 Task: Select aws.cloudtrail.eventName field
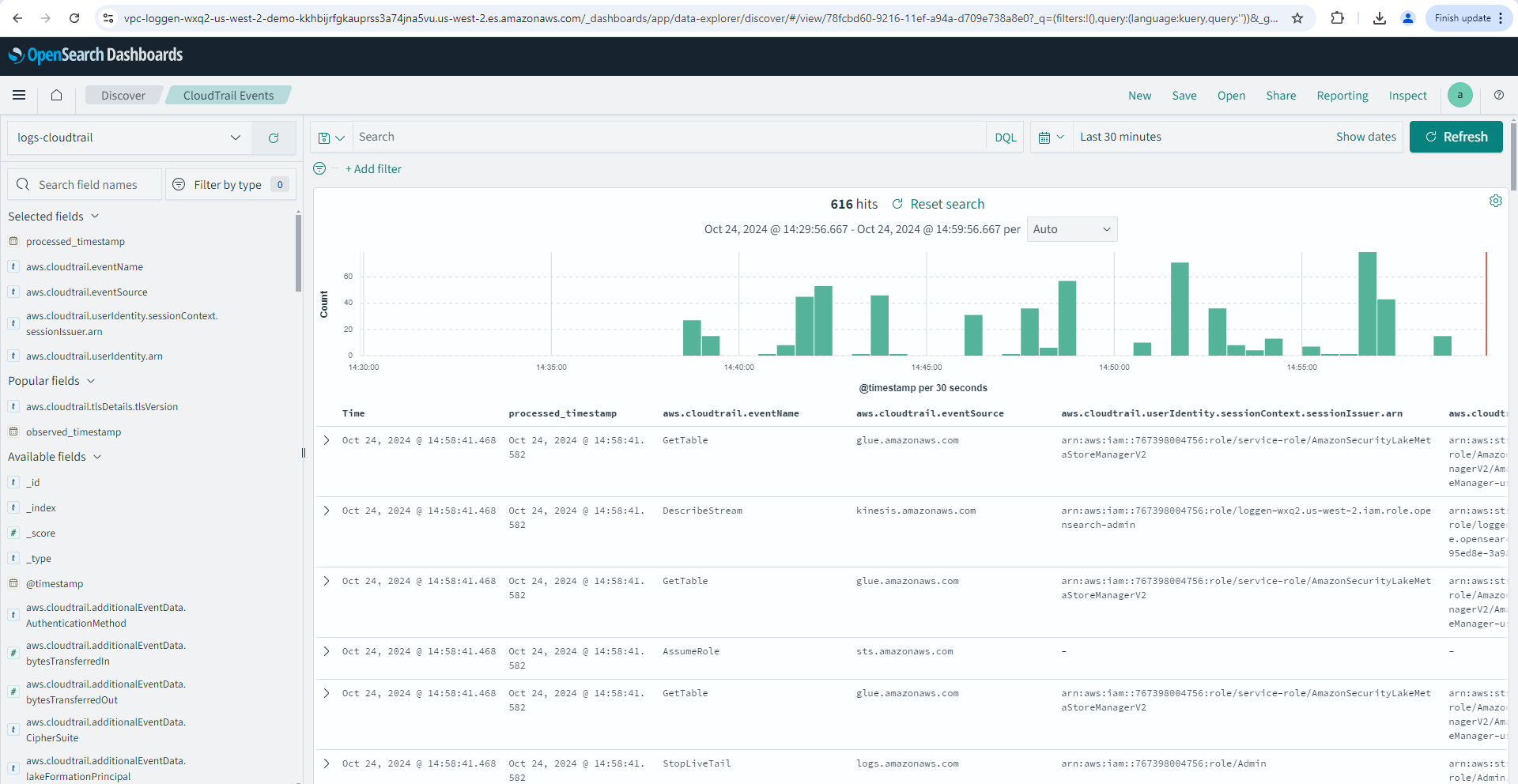pyautogui.click(x=84, y=267)
